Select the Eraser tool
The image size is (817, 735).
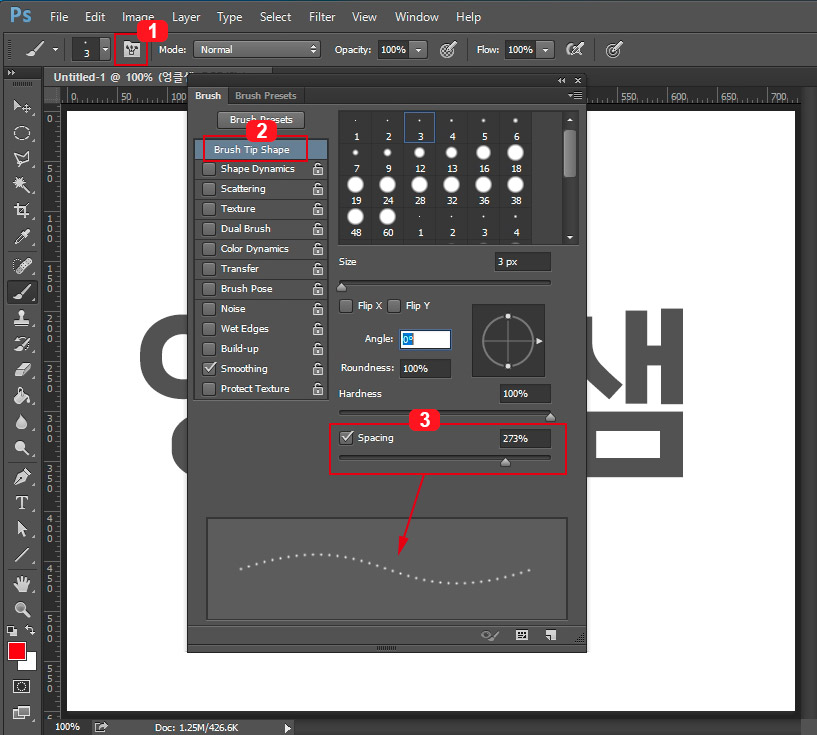pos(21,370)
